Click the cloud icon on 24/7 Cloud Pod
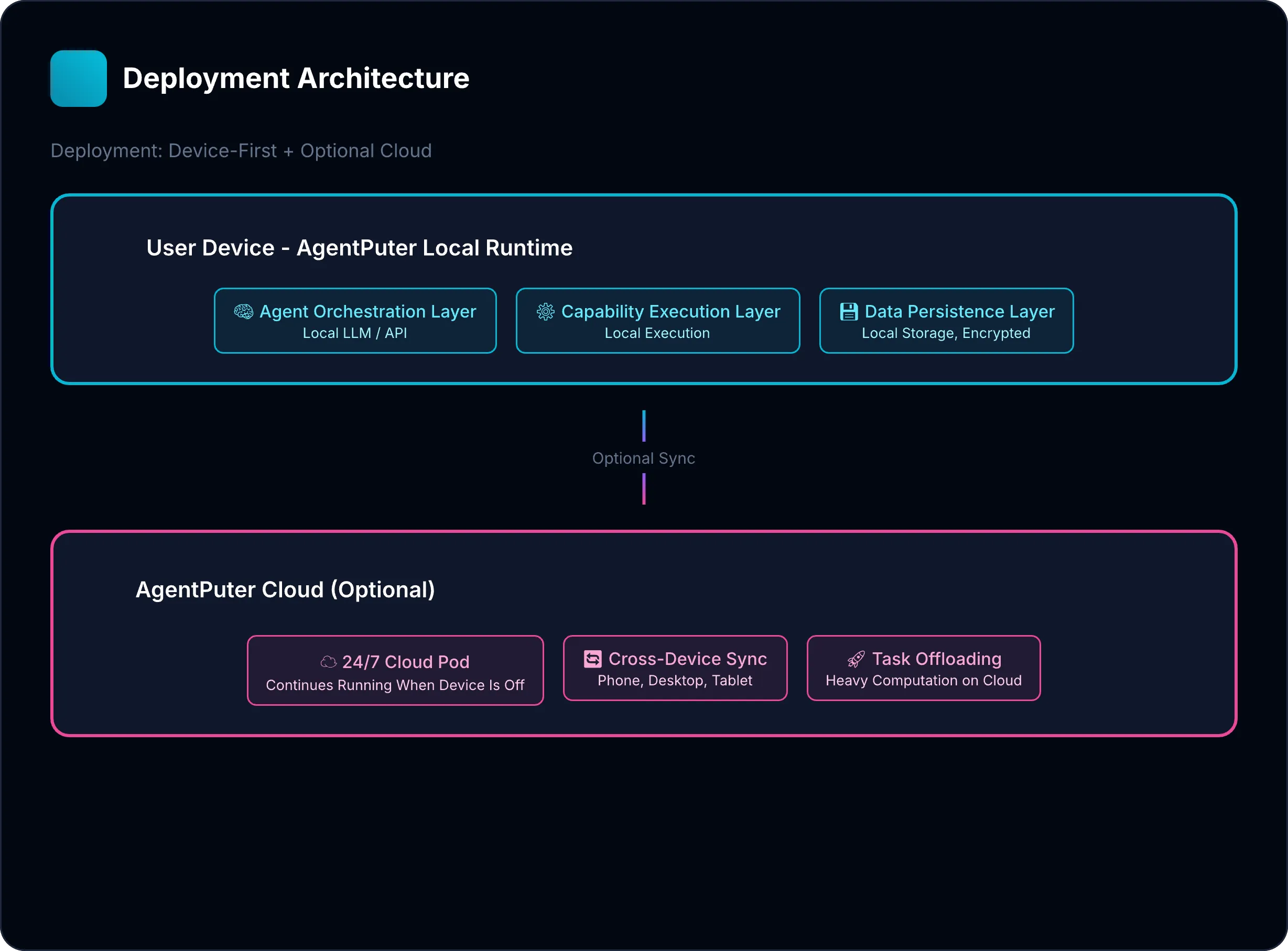This screenshot has height=951, width=1288. tap(329, 661)
